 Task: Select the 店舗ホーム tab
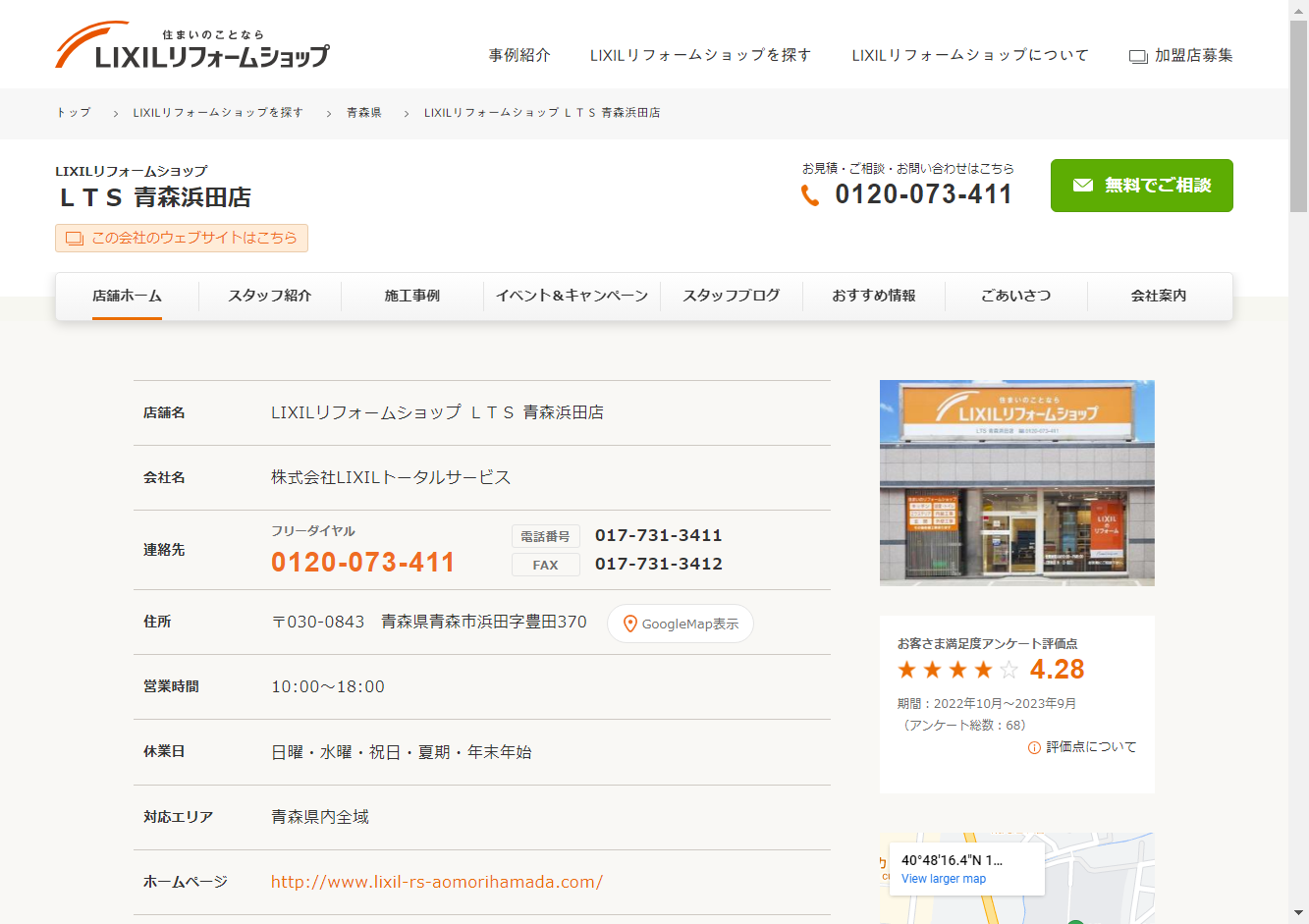pyautogui.click(x=127, y=296)
